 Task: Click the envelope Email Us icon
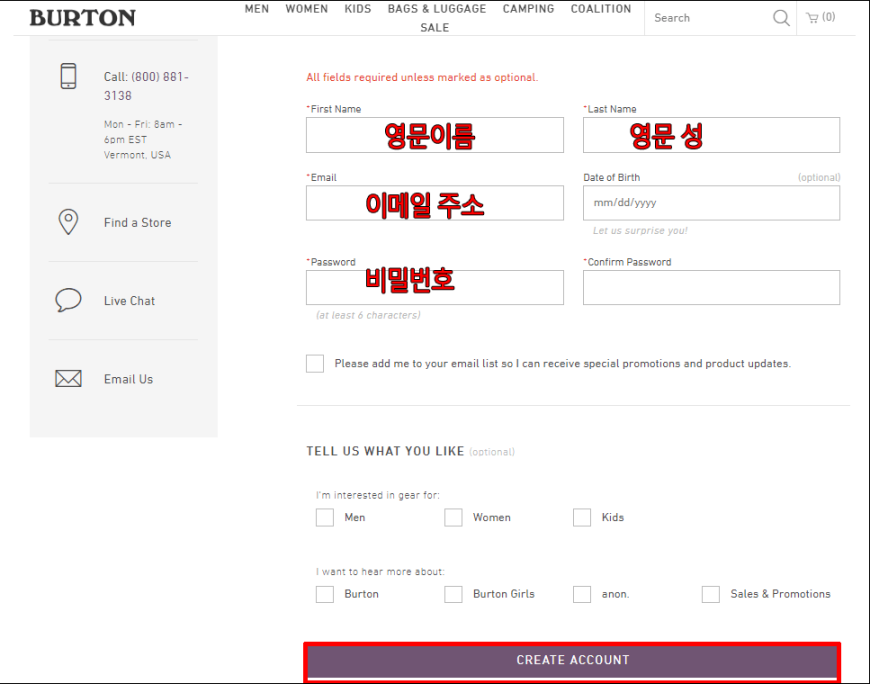tap(68, 378)
